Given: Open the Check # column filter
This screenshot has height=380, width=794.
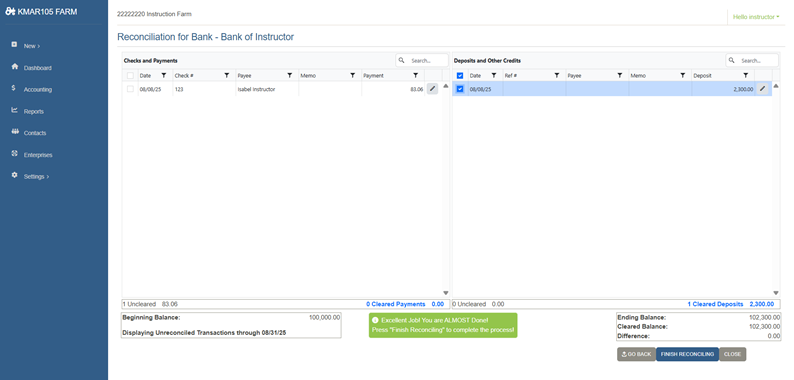Looking at the screenshot, I should pos(226,75).
